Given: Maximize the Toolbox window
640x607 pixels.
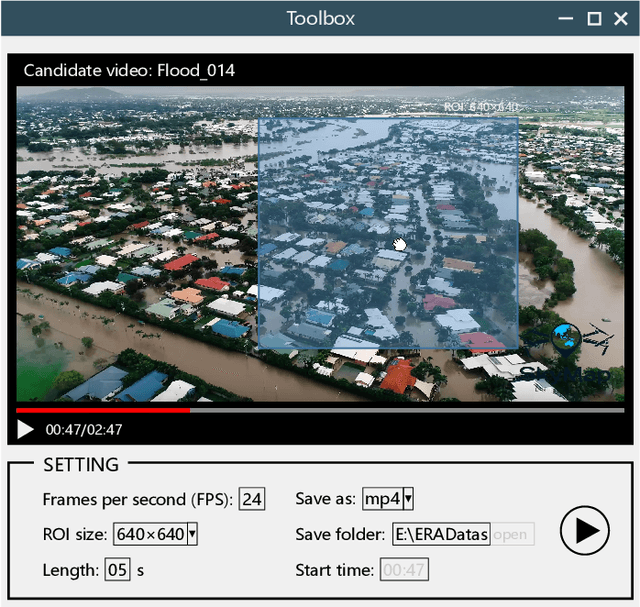Looking at the screenshot, I should tap(594, 18).
